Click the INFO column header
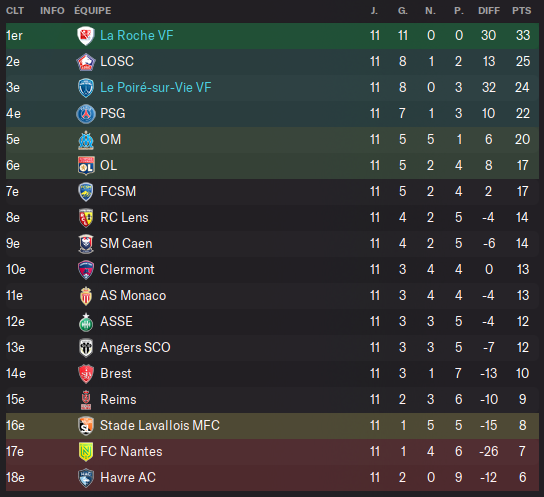 pos(52,11)
